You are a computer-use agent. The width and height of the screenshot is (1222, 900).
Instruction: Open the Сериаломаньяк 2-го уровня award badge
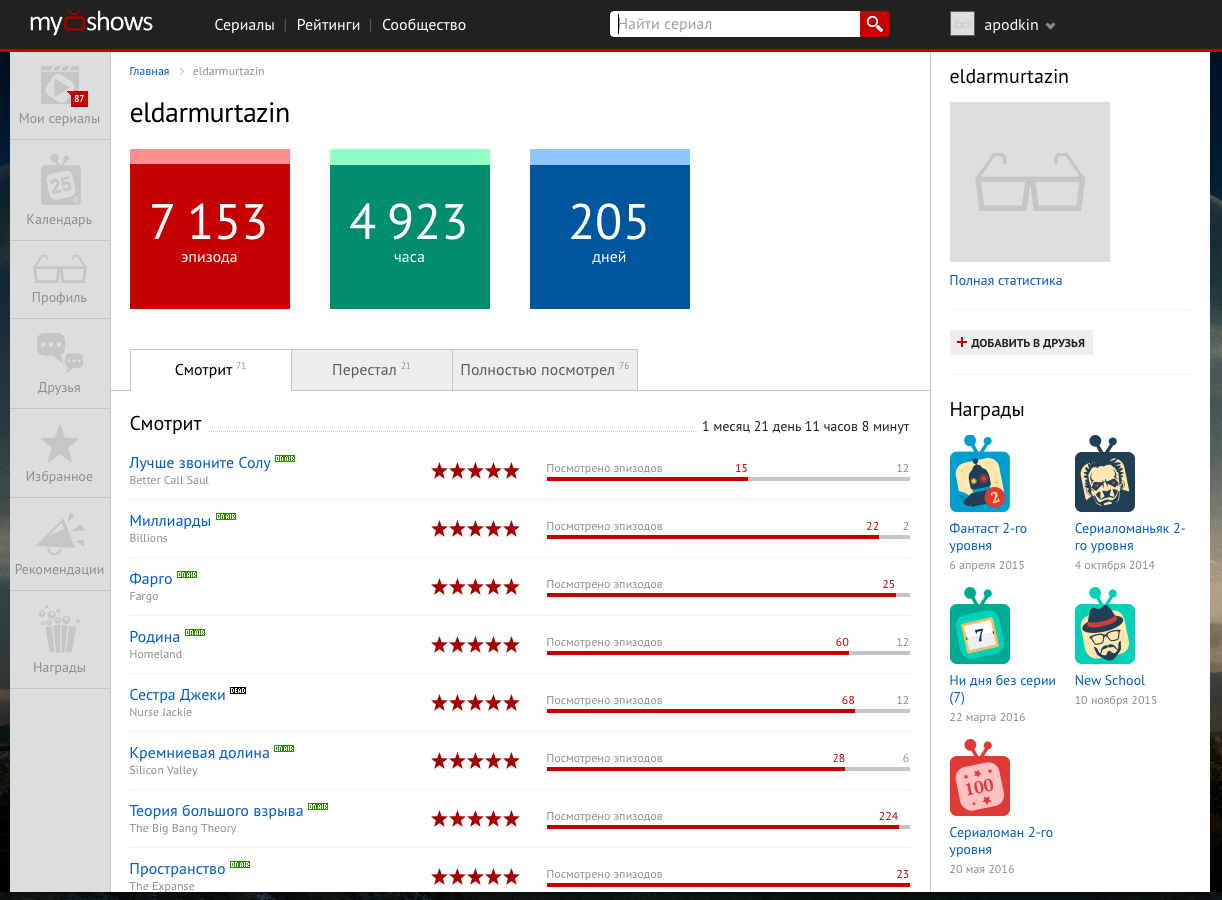click(1105, 476)
